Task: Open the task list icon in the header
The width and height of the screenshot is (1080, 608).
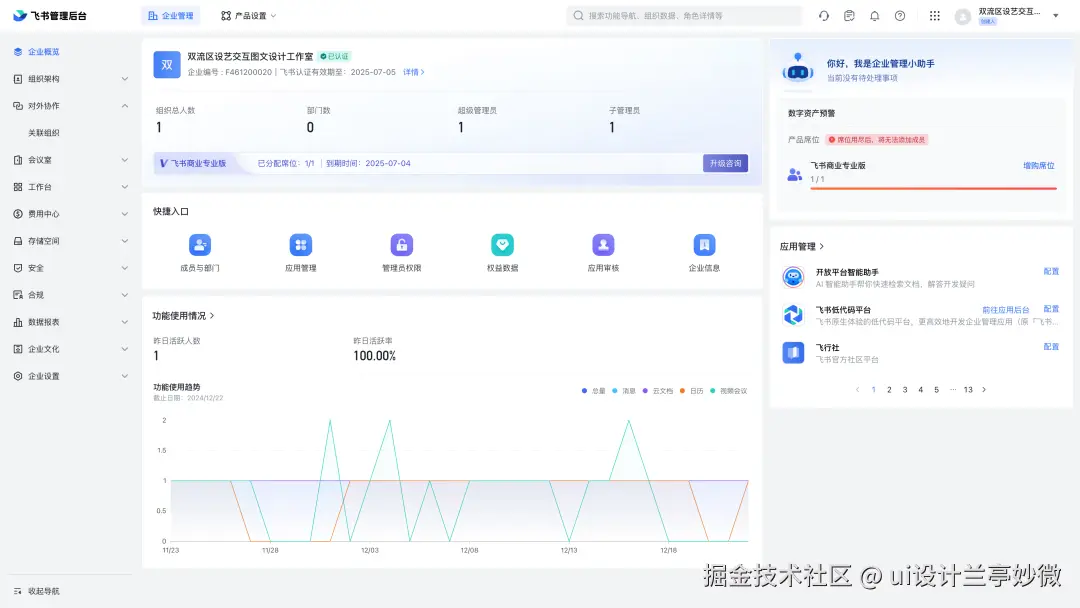Action: tap(849, 16)
